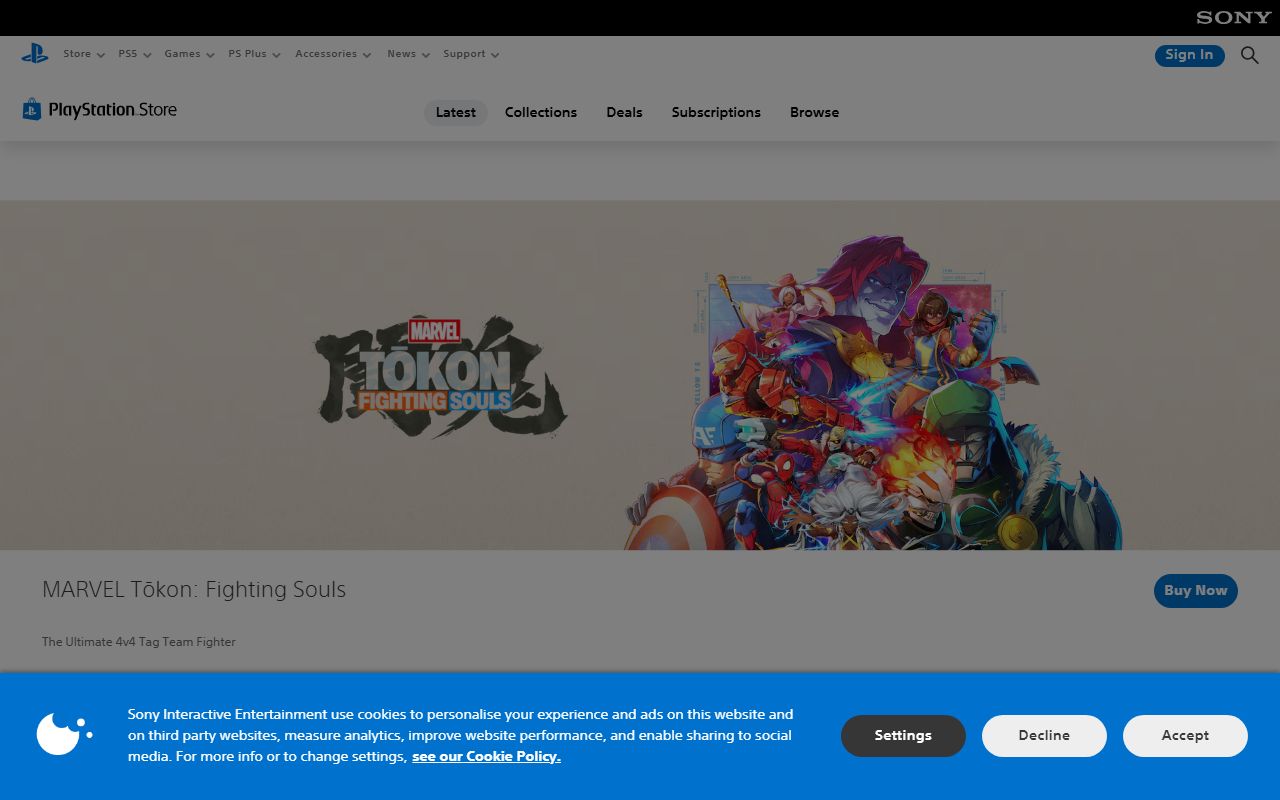
Task: Expand the Support dropdown menu
Action: tap(471, 54)
